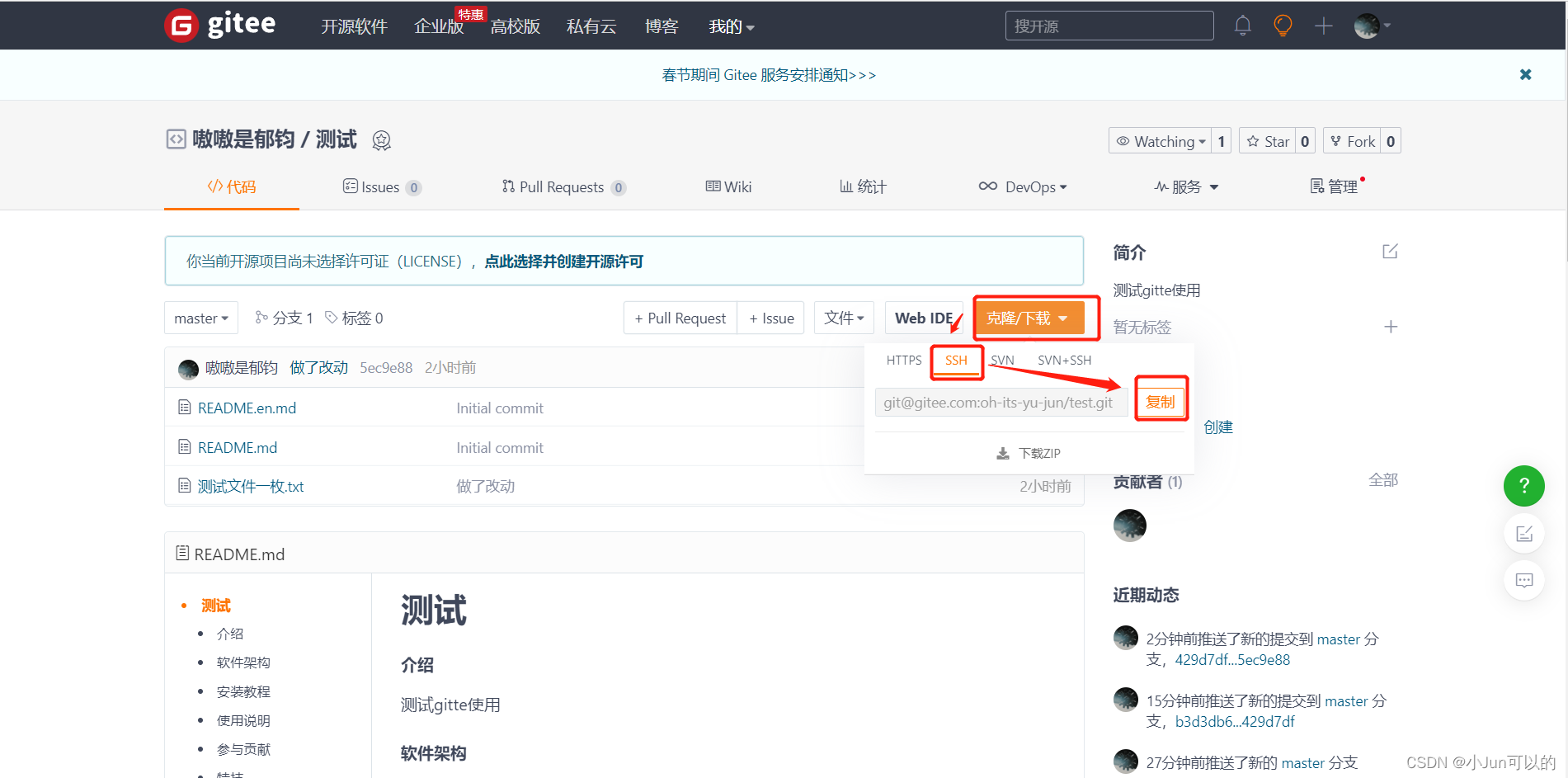Open the Watching dropdown

(x=1160, y=141)
